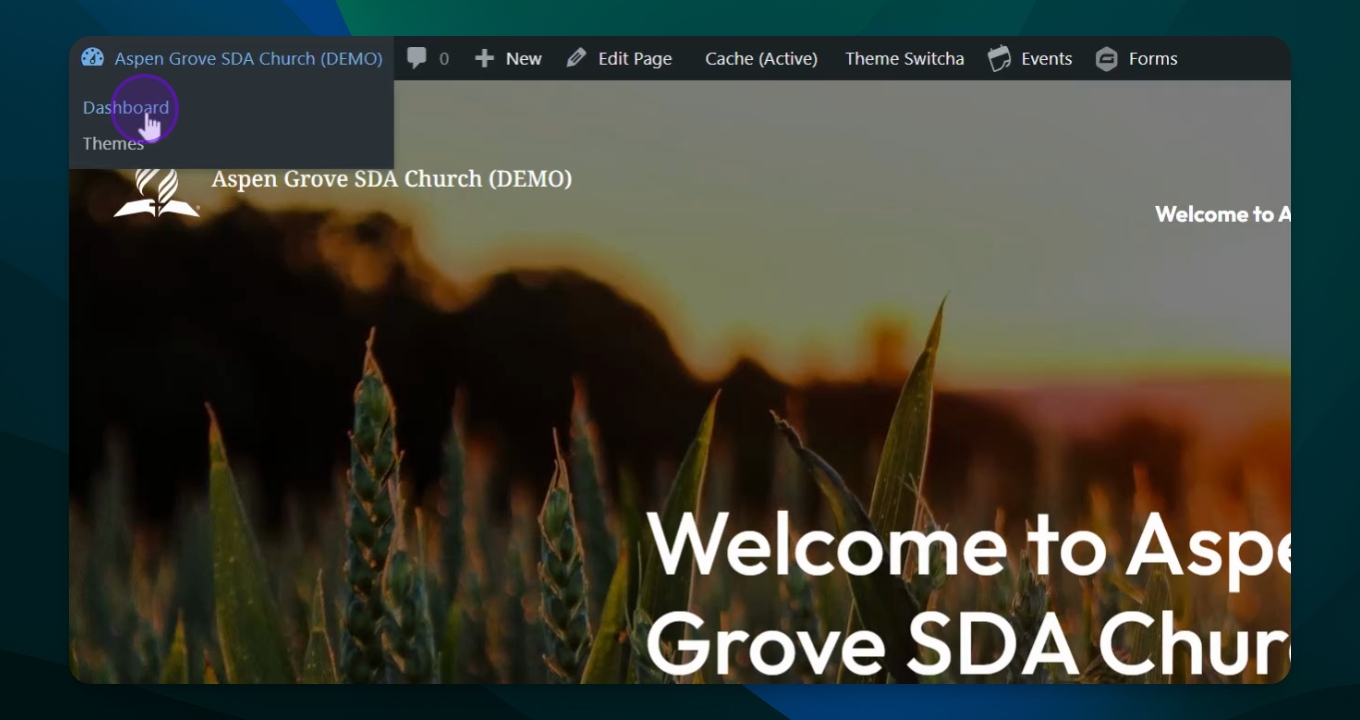This screenshot has width=1360, height=720.
Task: Click the pencil icon for Edit Page
Action: pos(577,58)
